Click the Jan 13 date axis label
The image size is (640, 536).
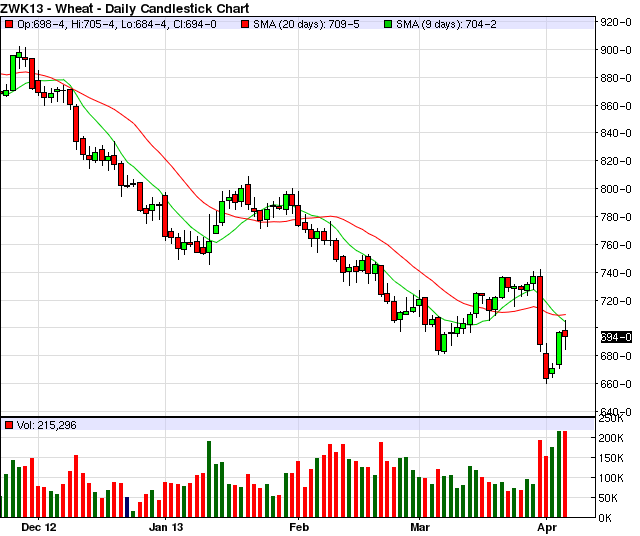pyautogui.click(x=166, y=527)
